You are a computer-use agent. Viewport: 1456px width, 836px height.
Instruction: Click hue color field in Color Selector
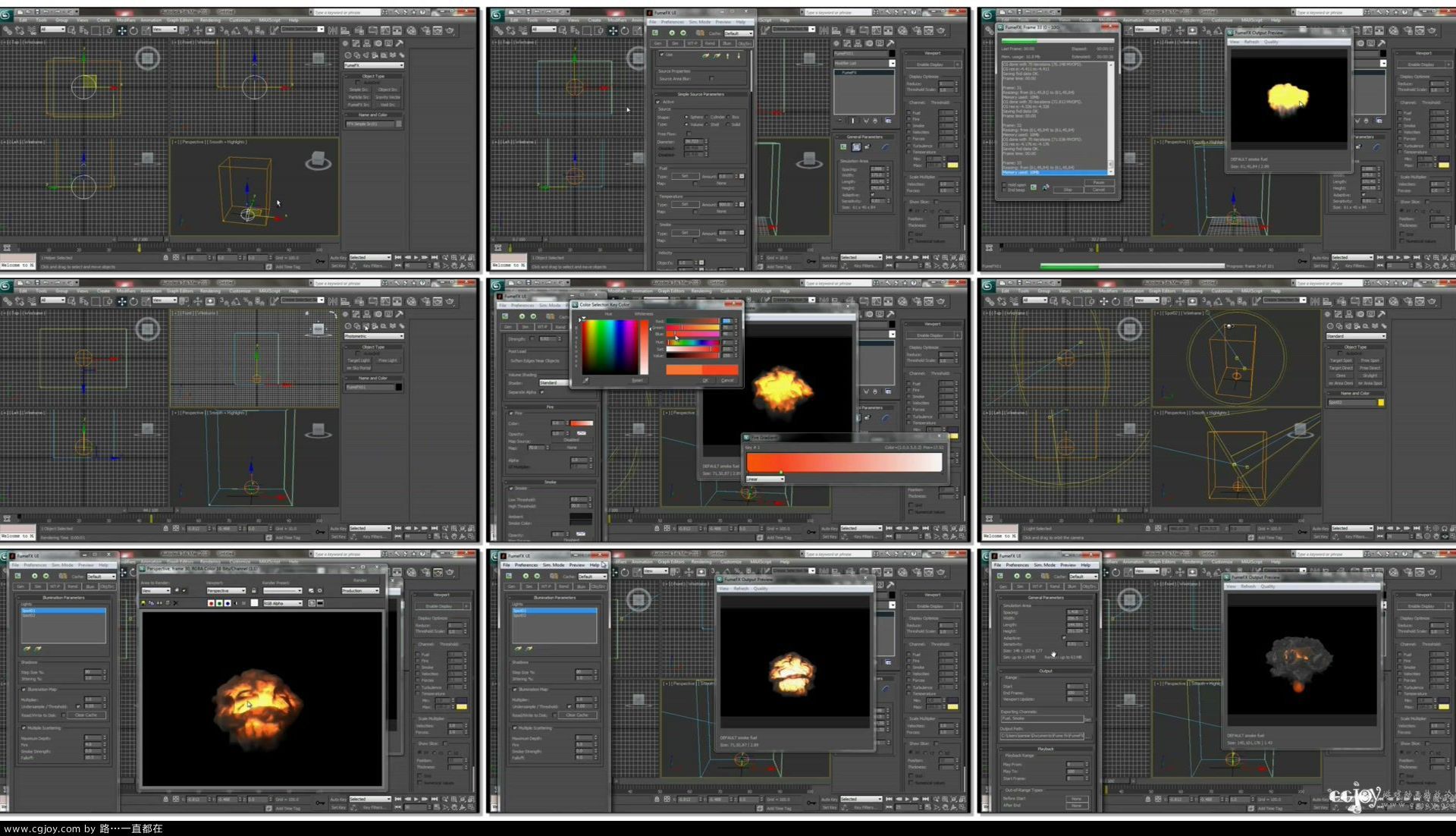[x=608, y=347]
